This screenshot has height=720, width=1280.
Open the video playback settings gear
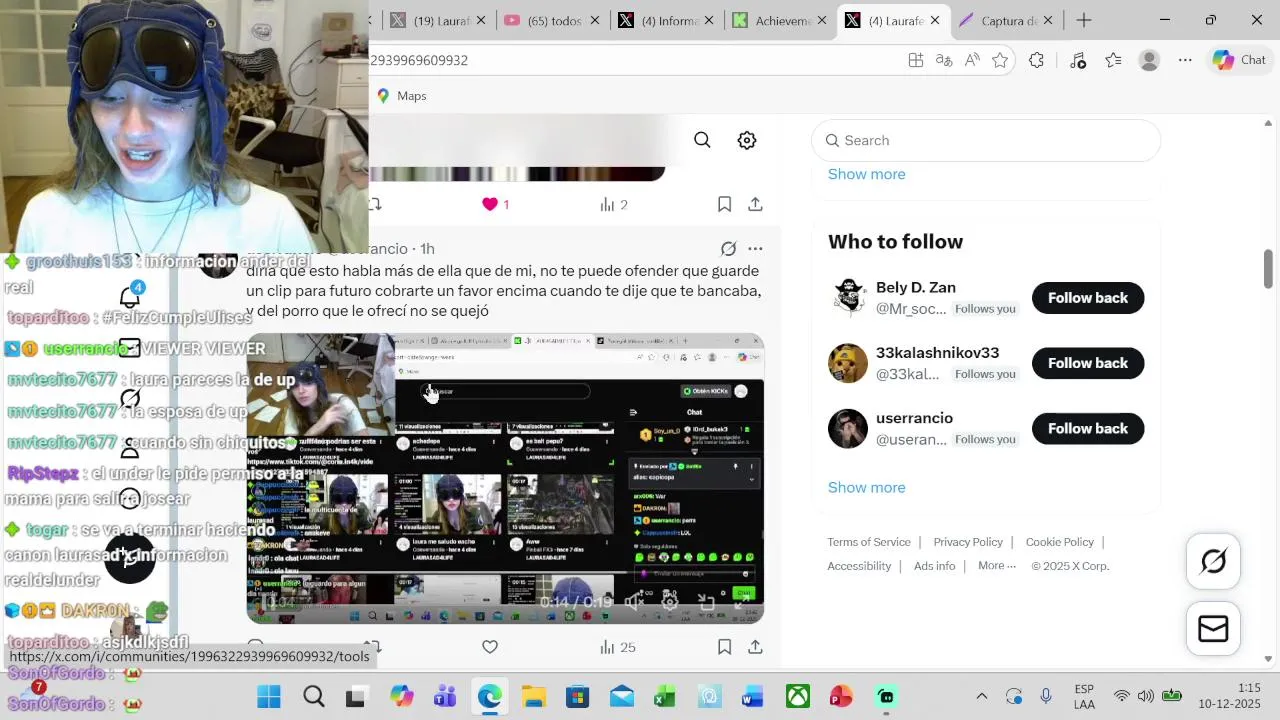(670, 602)
